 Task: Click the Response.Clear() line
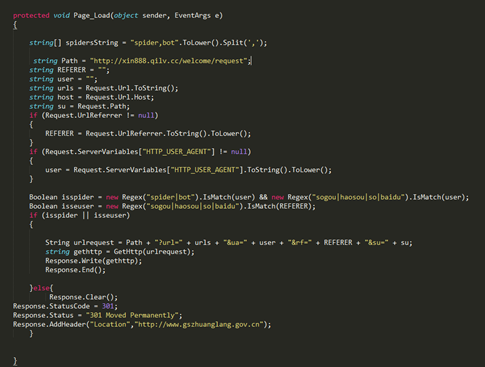(83, 297)
